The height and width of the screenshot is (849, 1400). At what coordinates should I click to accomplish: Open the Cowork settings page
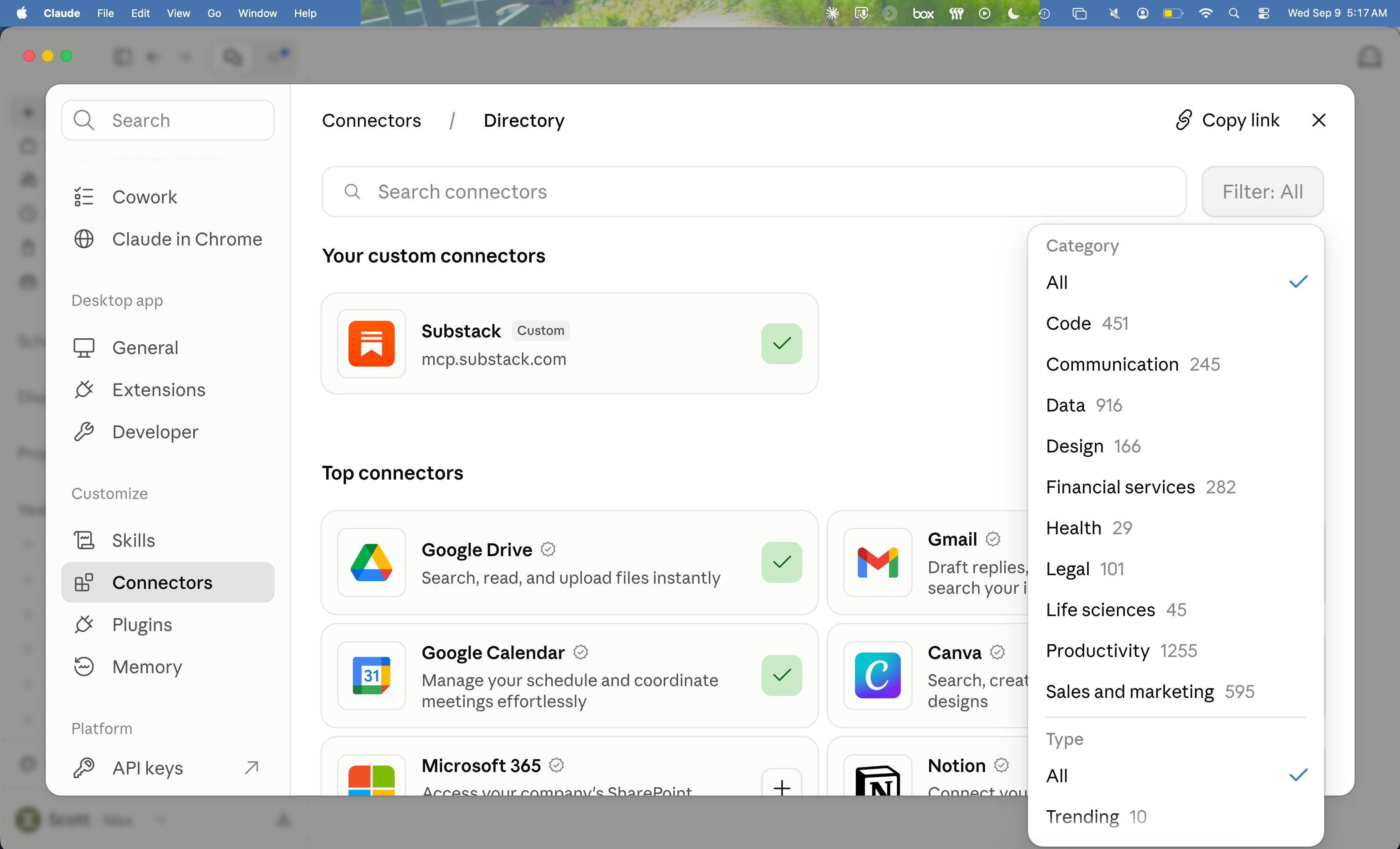pyautogui.click(x=168, y=197)
